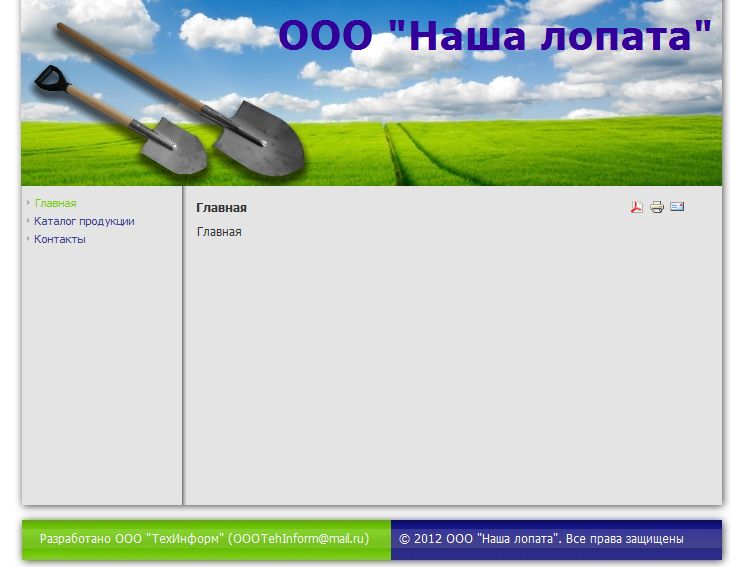The width and height of the screenshot is (748, 567).
Task: Go to the Контакты page
Action: point(60,239)
